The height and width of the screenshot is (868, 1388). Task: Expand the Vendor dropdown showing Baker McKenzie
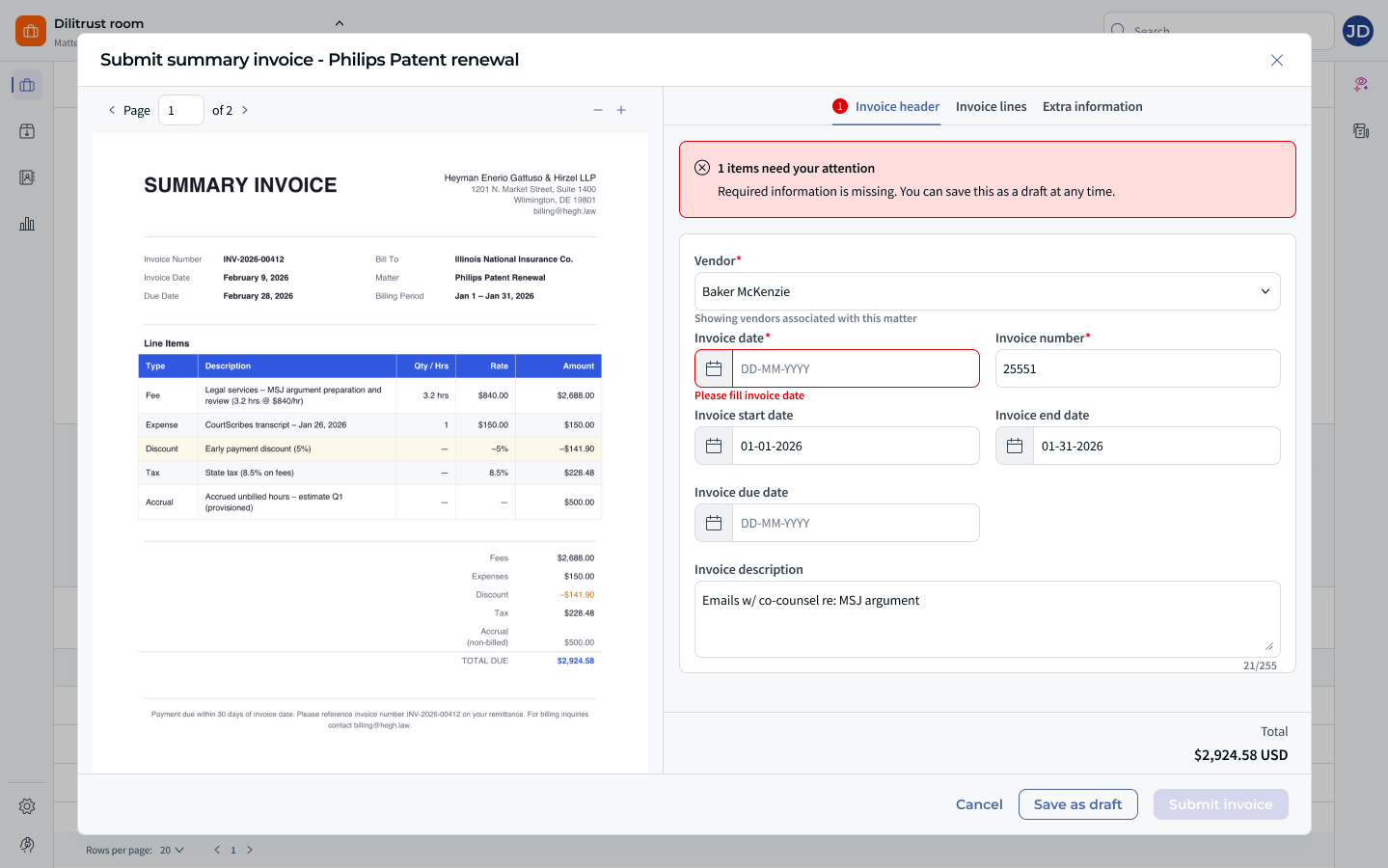tap(988, 291)
